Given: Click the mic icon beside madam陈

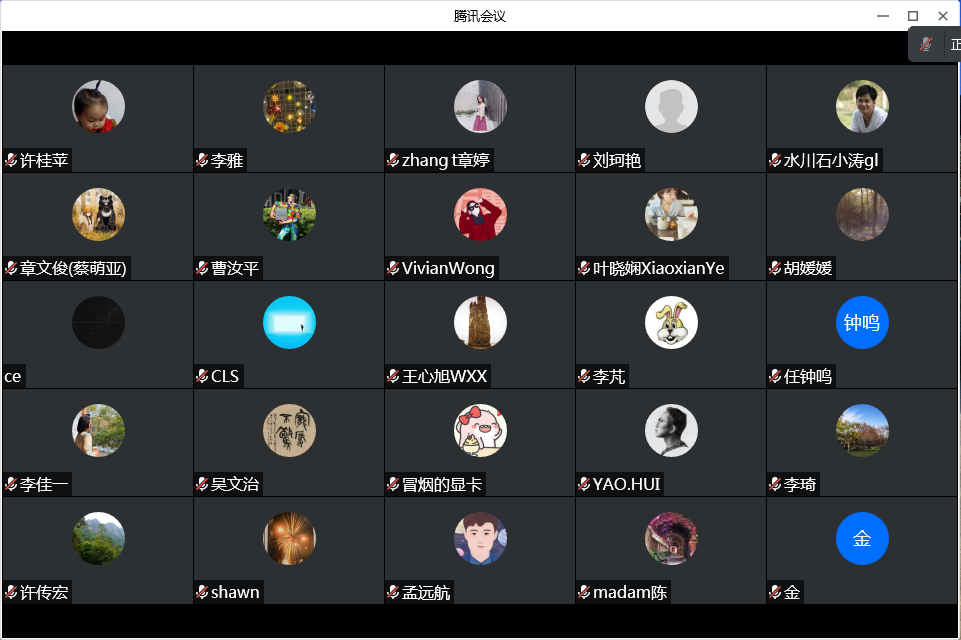Looking at the screenshot, I should [585, 592].
